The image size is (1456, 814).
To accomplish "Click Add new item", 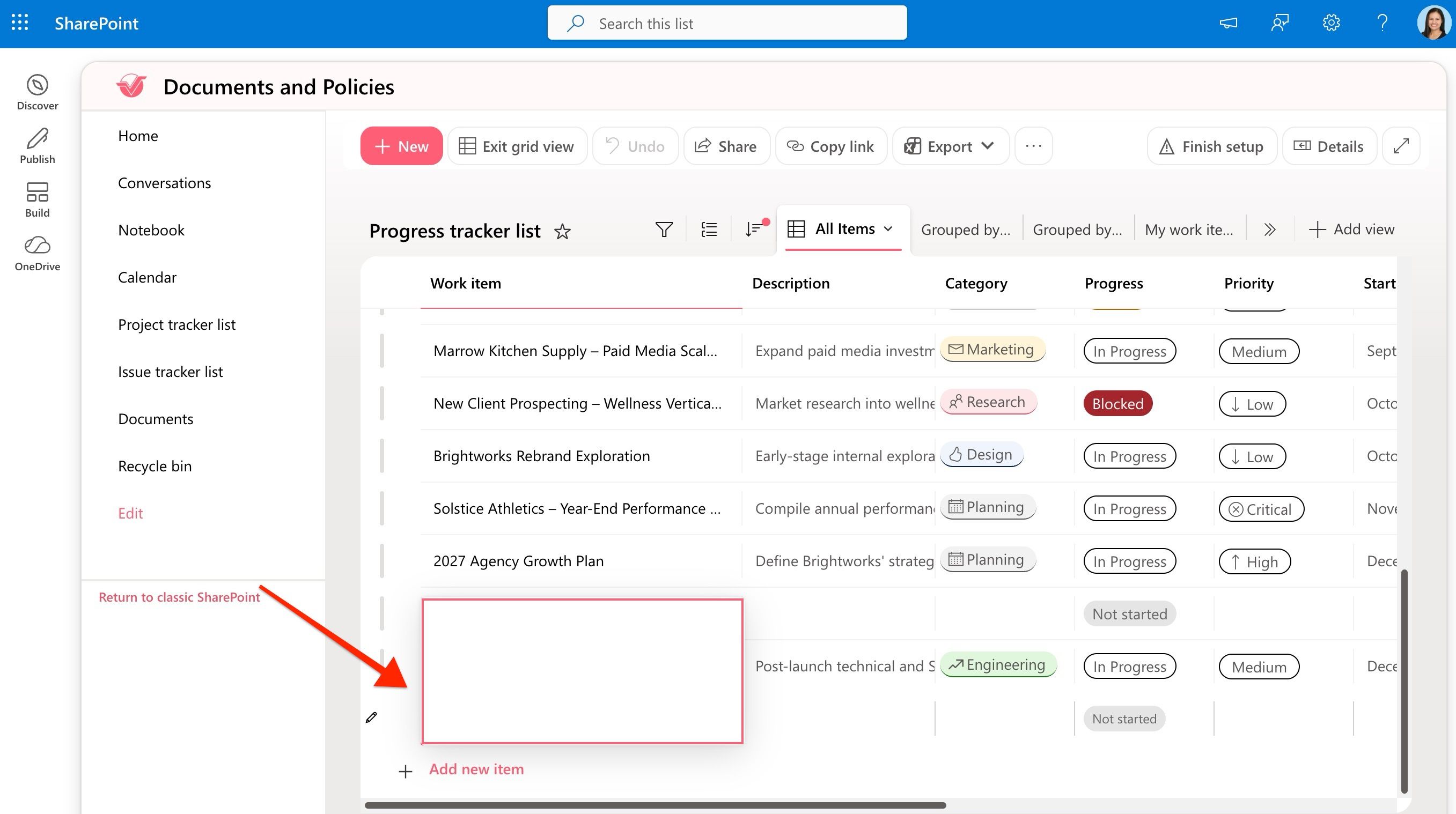I will [x=476, y=769].
